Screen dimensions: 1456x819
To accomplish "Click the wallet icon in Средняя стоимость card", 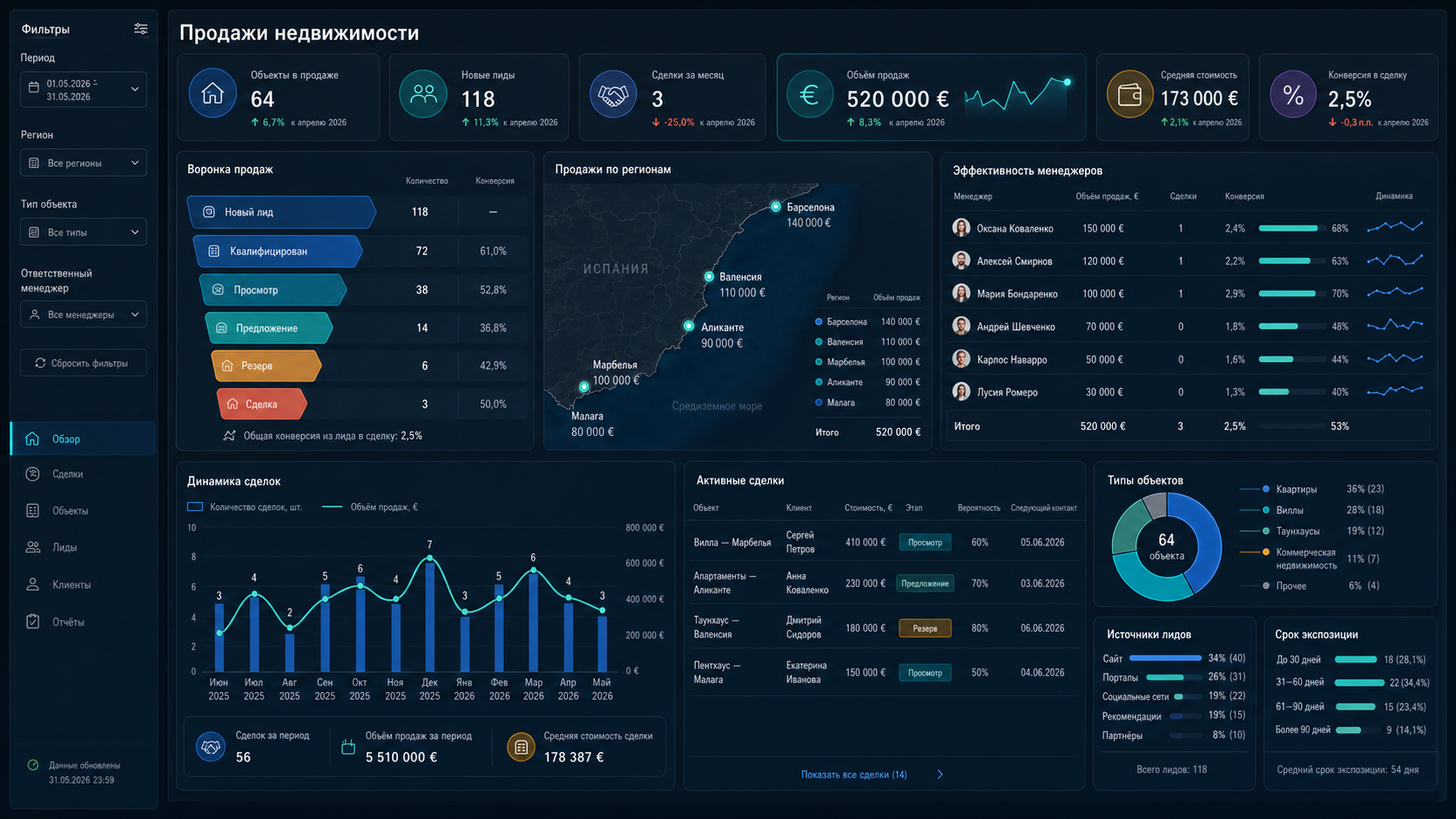I will click(x=1129, y=94).
